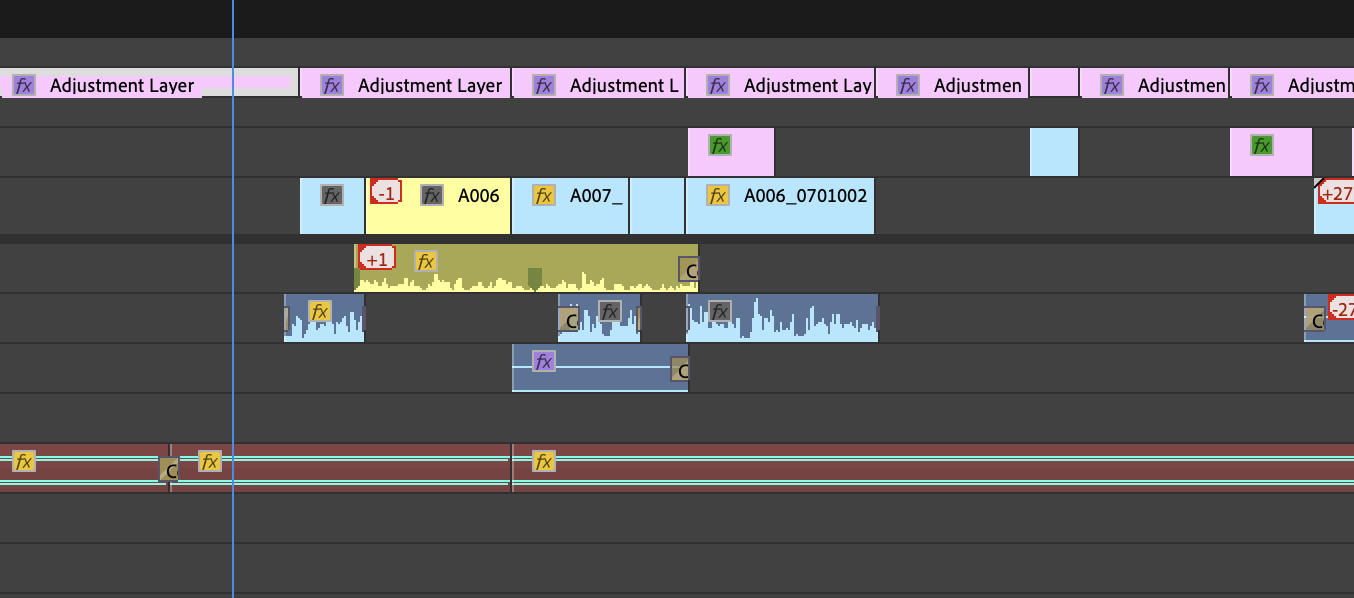Click the -1 speed badge on the yellow A006 clip
Image resolution: width=1354 pixels, height=598 pixels.
(x=385, y=192)
